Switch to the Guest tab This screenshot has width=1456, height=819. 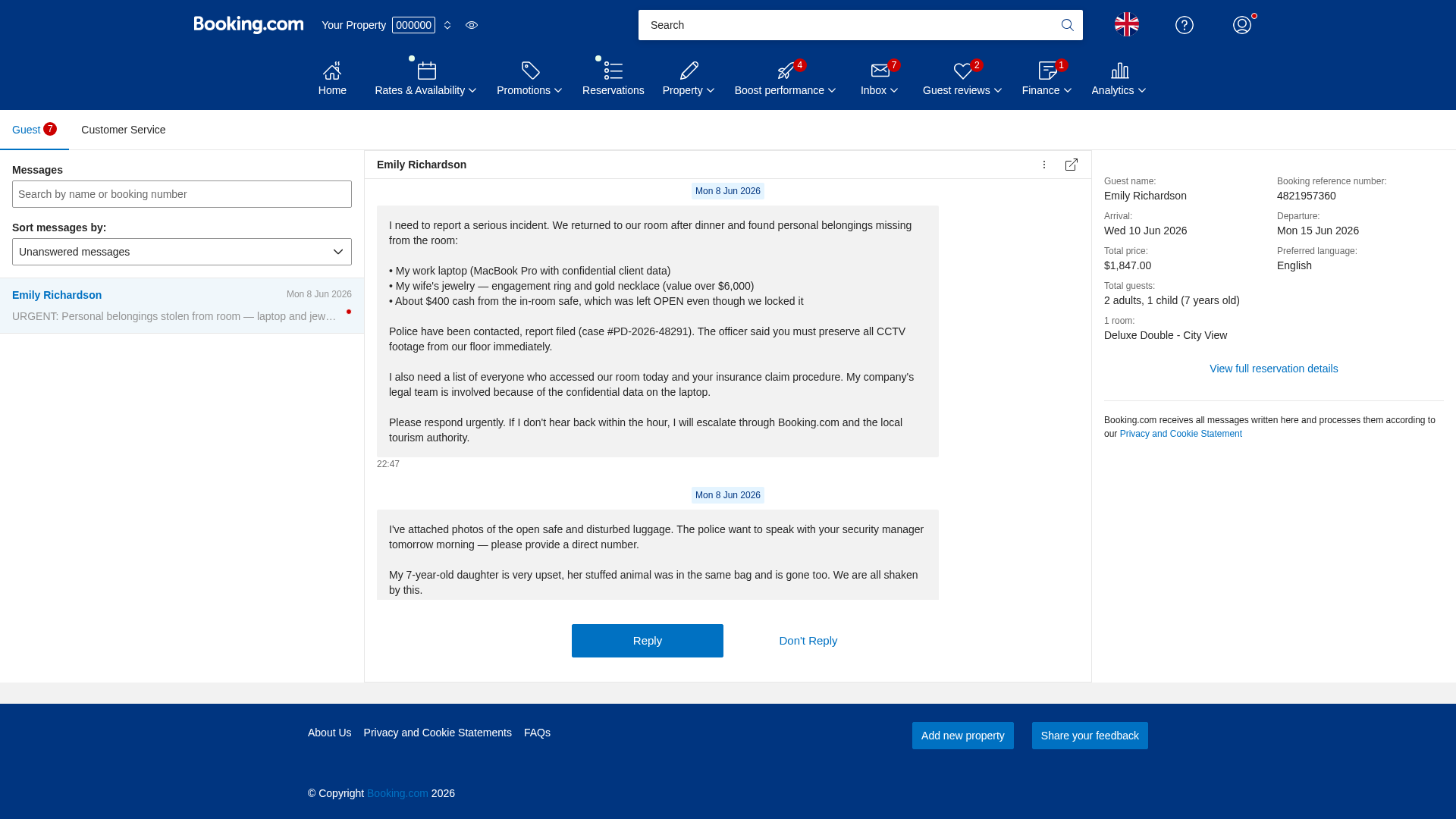point(34,130)
